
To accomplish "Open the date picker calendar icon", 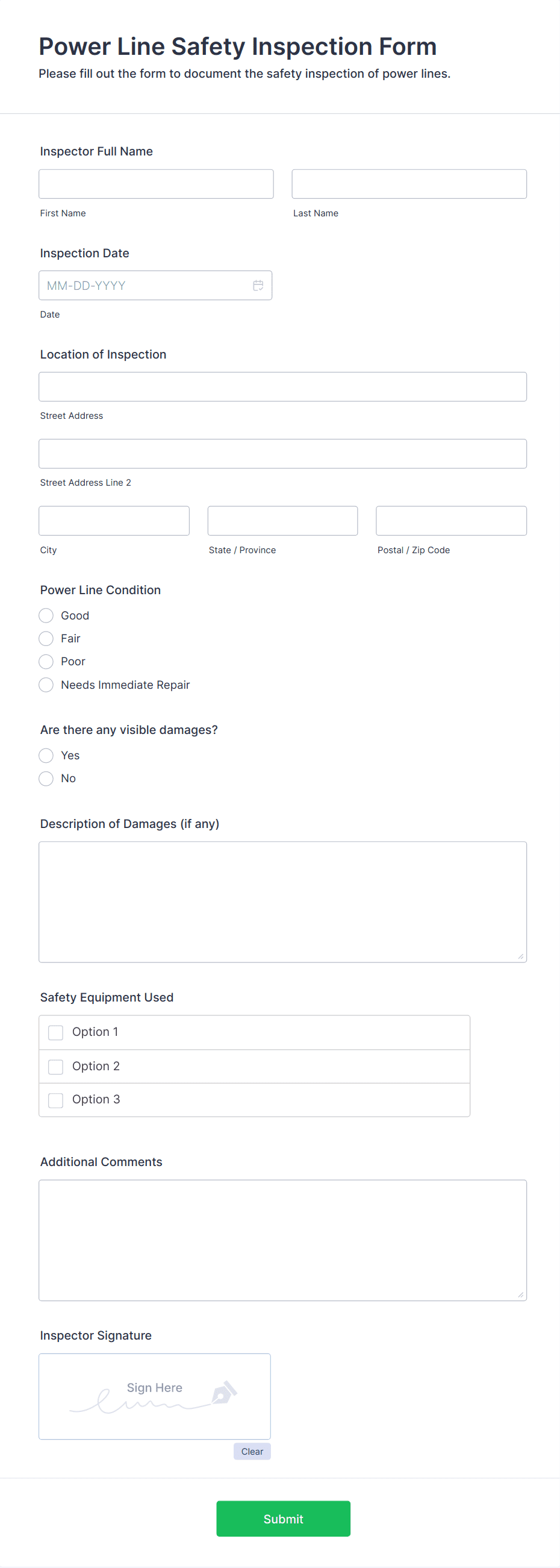I will click(258, 285).
